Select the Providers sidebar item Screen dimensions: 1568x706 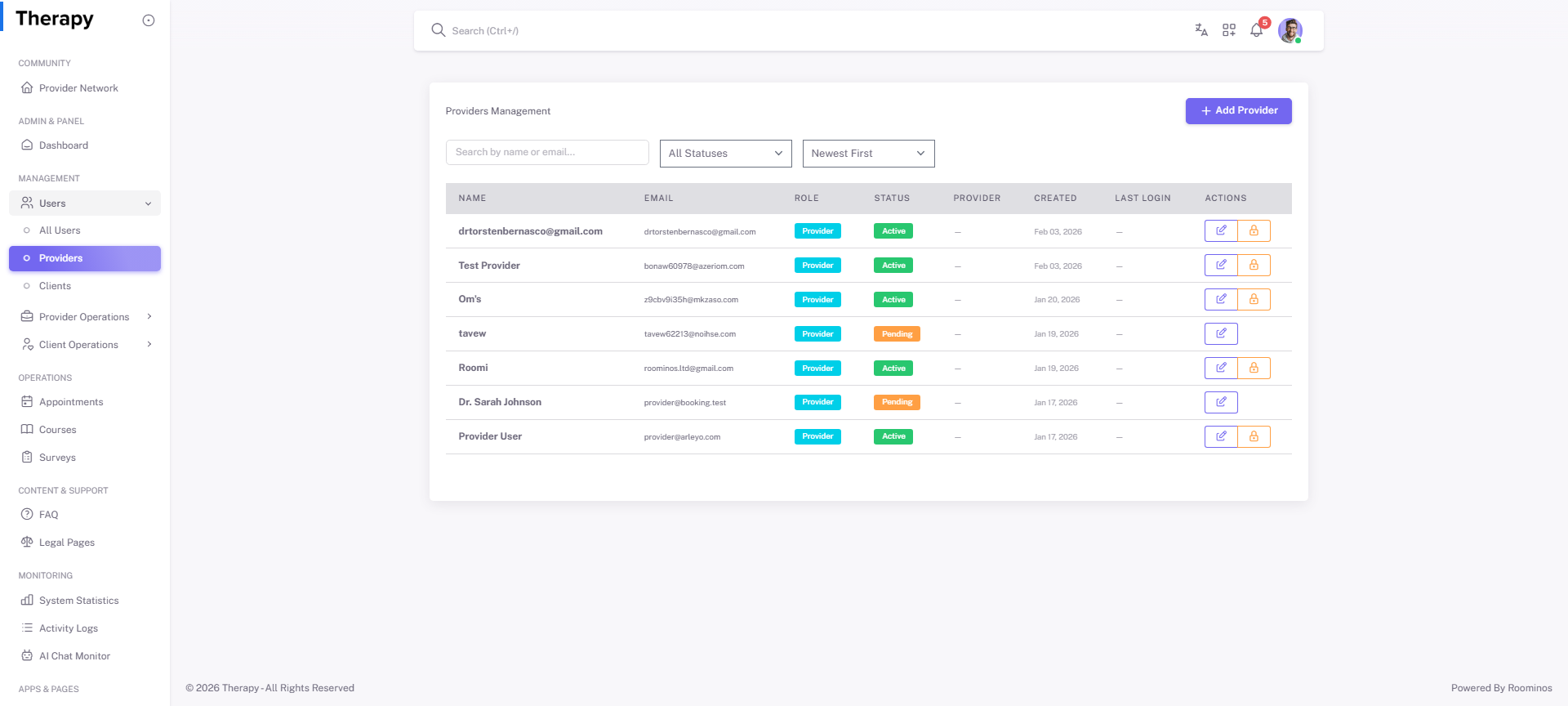[x=85, y=258]
